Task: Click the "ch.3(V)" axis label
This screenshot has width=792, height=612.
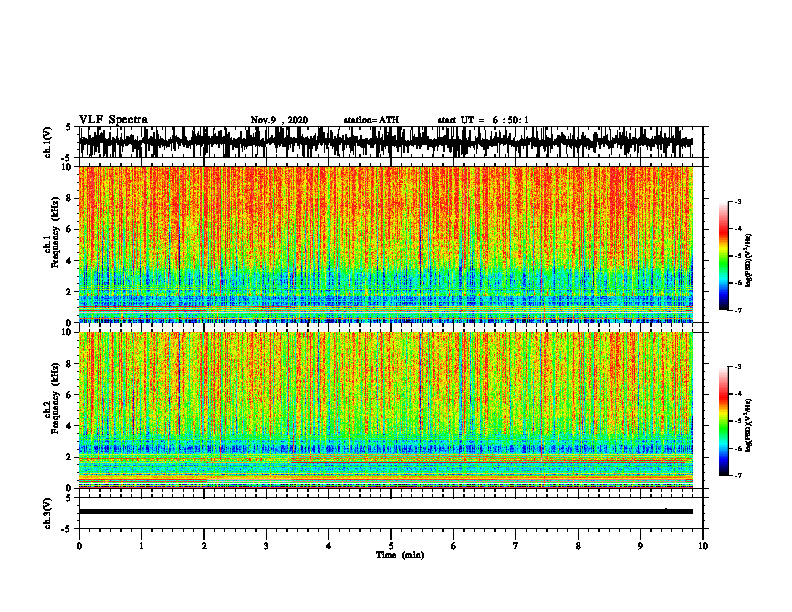Action: [x=47, y=513]
